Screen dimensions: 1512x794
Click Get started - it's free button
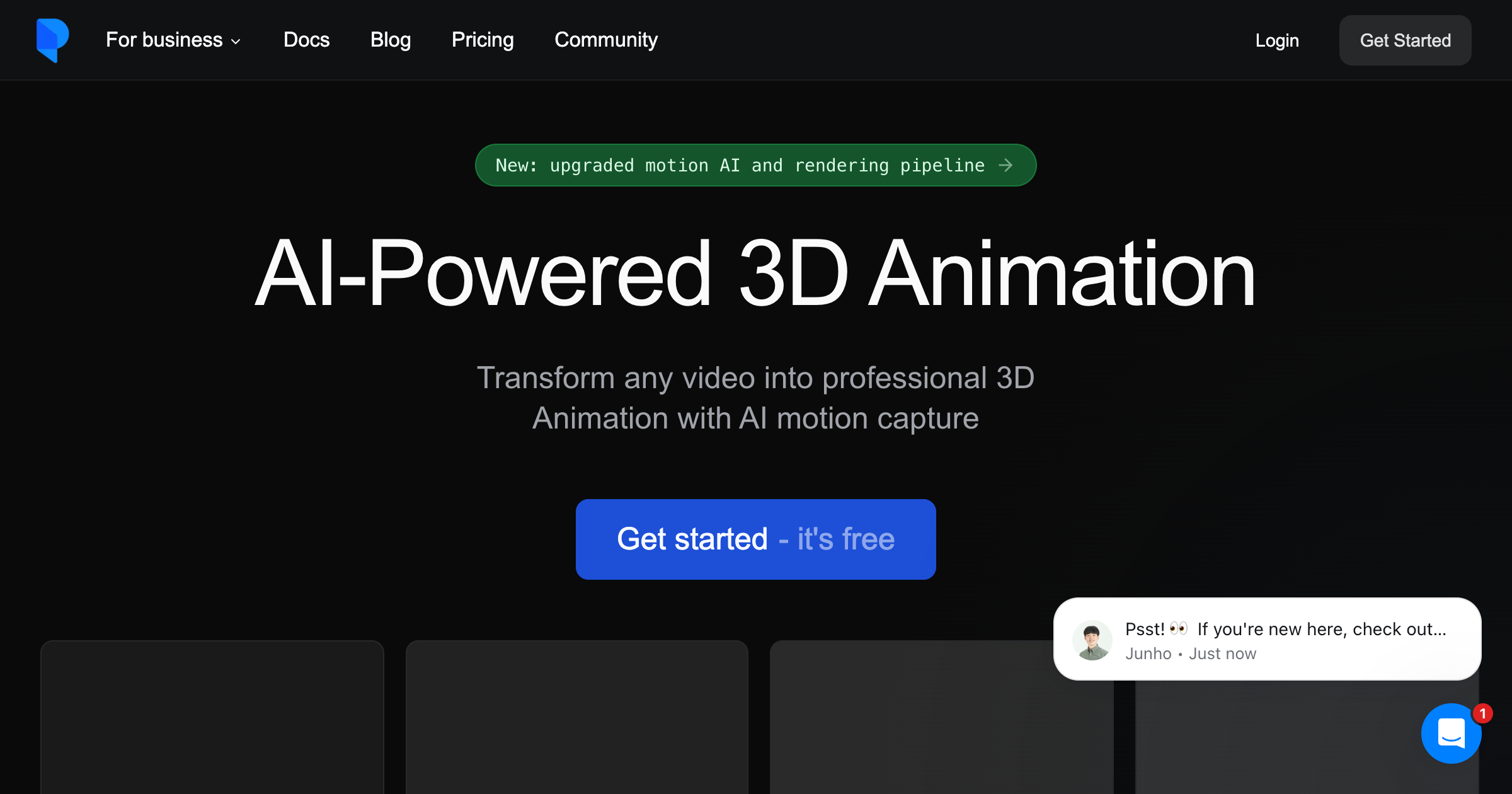[755, 539]
